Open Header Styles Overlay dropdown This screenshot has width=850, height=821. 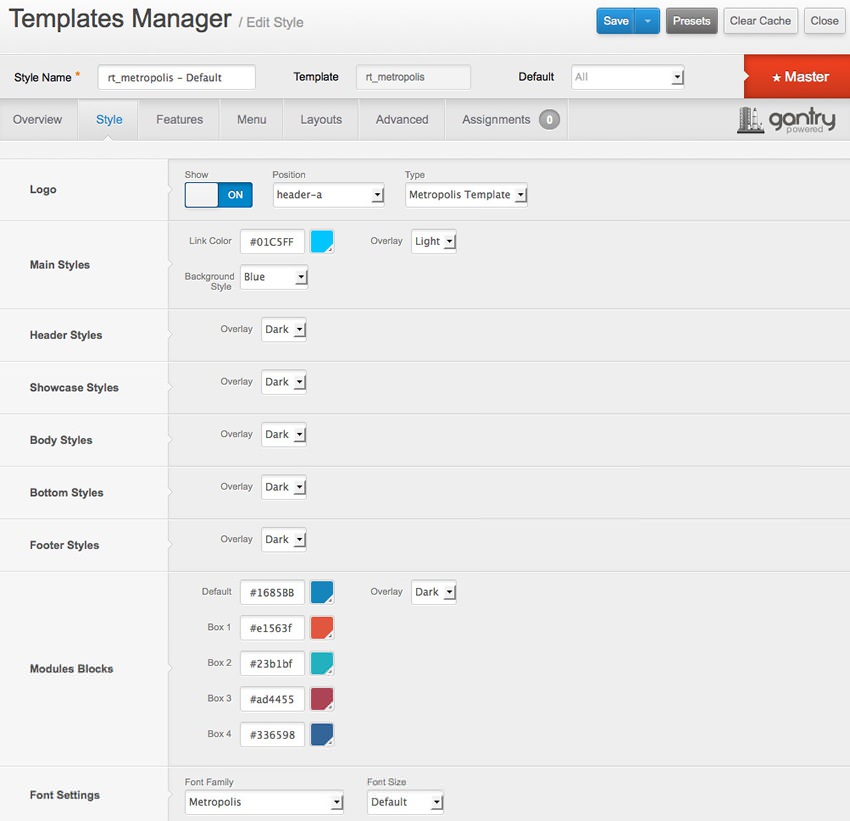click(284, 330)
